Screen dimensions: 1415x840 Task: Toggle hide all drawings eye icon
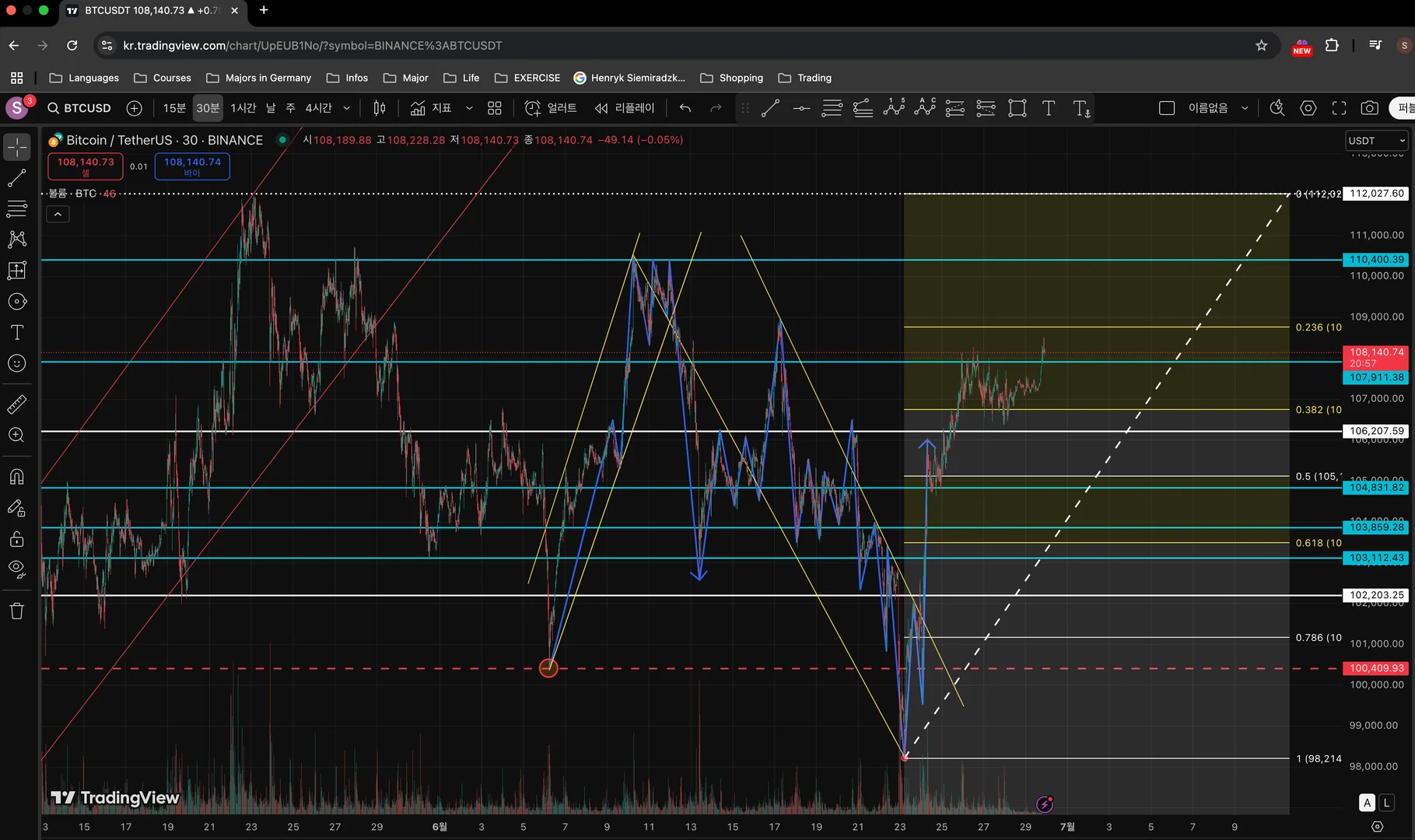pos(17,569)
